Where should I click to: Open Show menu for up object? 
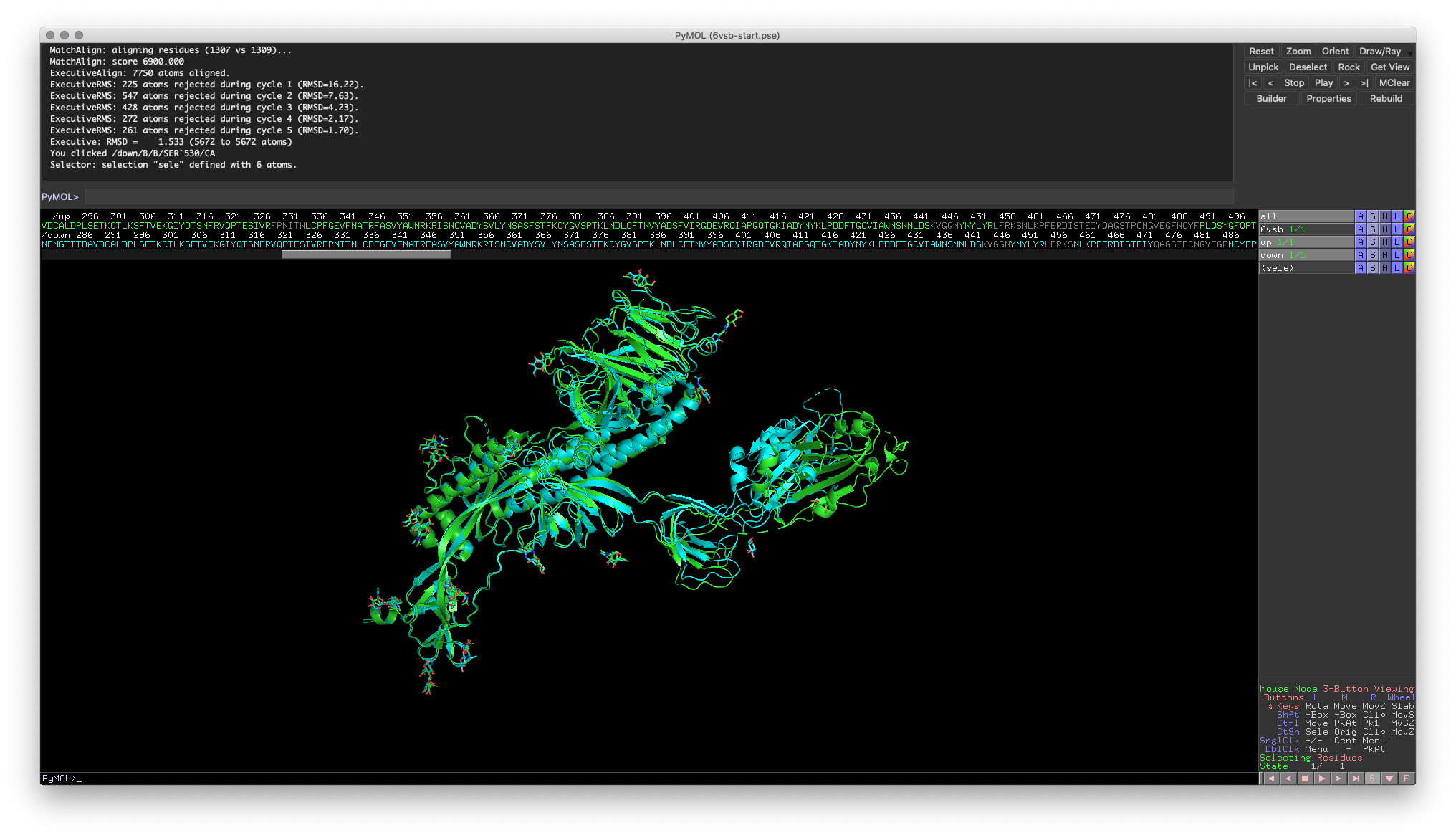pyautogui.click(x=1372, y=242)
